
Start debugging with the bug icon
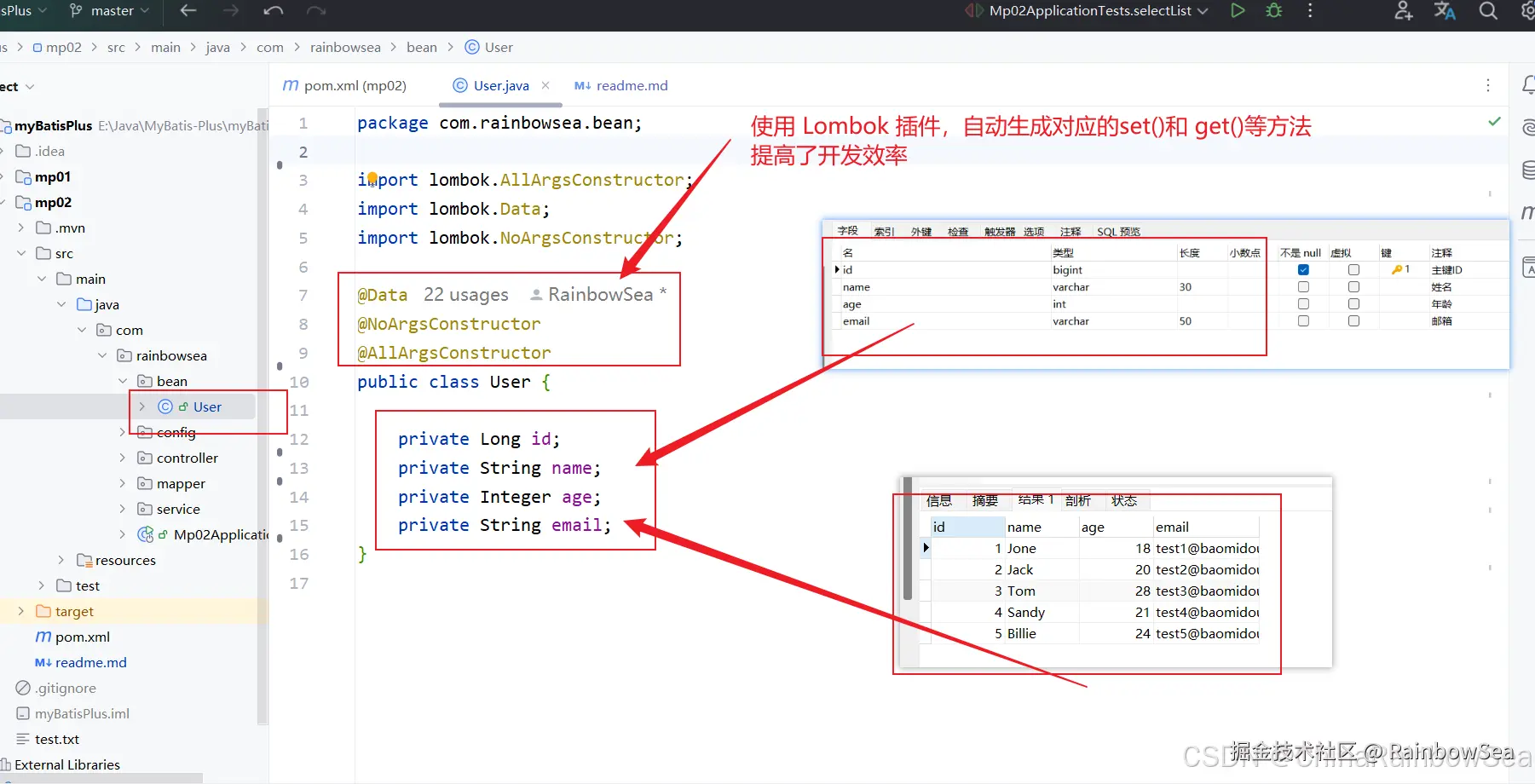[1274, 10]
